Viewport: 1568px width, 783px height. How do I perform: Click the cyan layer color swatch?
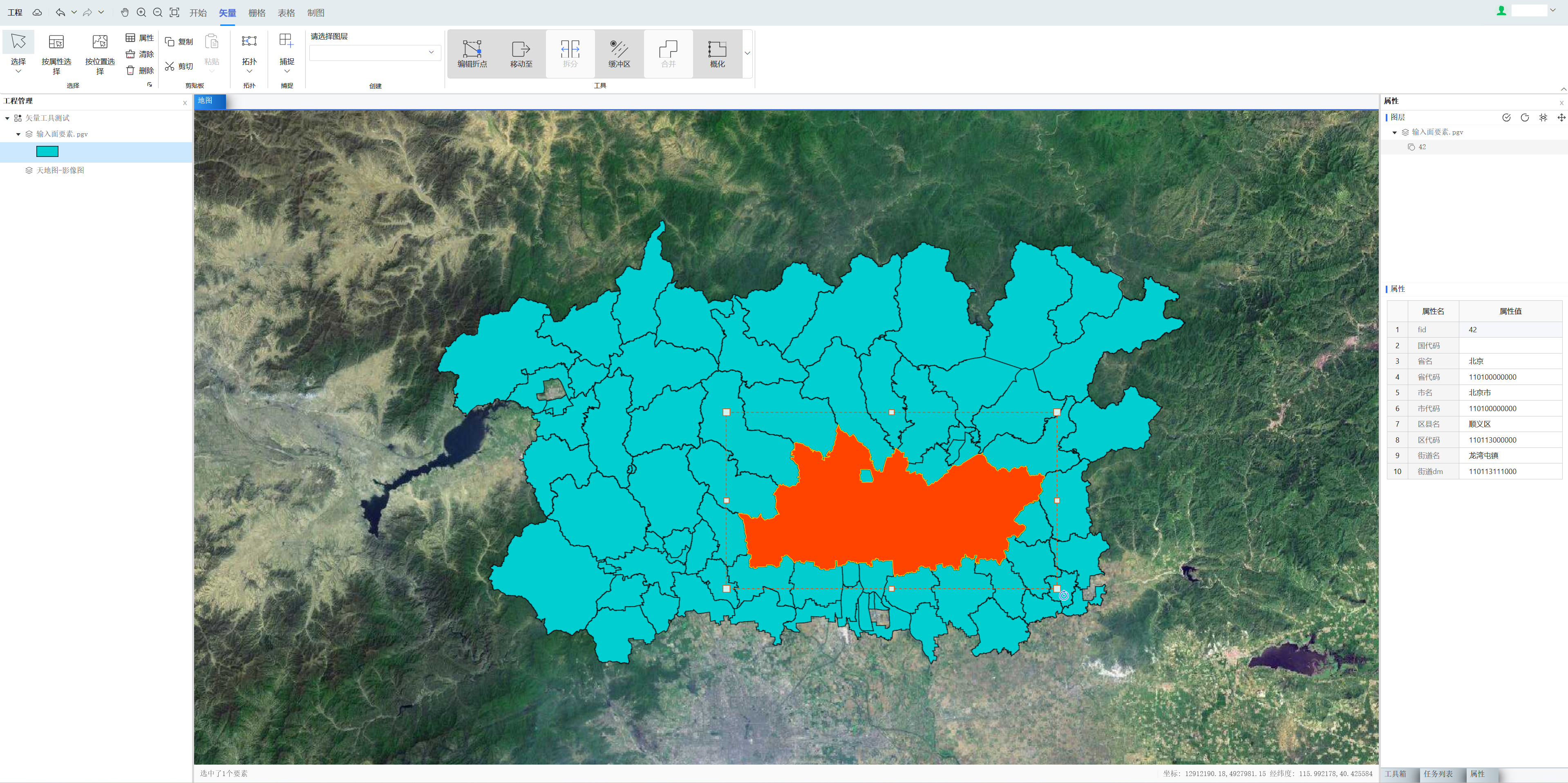click(47, 152)
